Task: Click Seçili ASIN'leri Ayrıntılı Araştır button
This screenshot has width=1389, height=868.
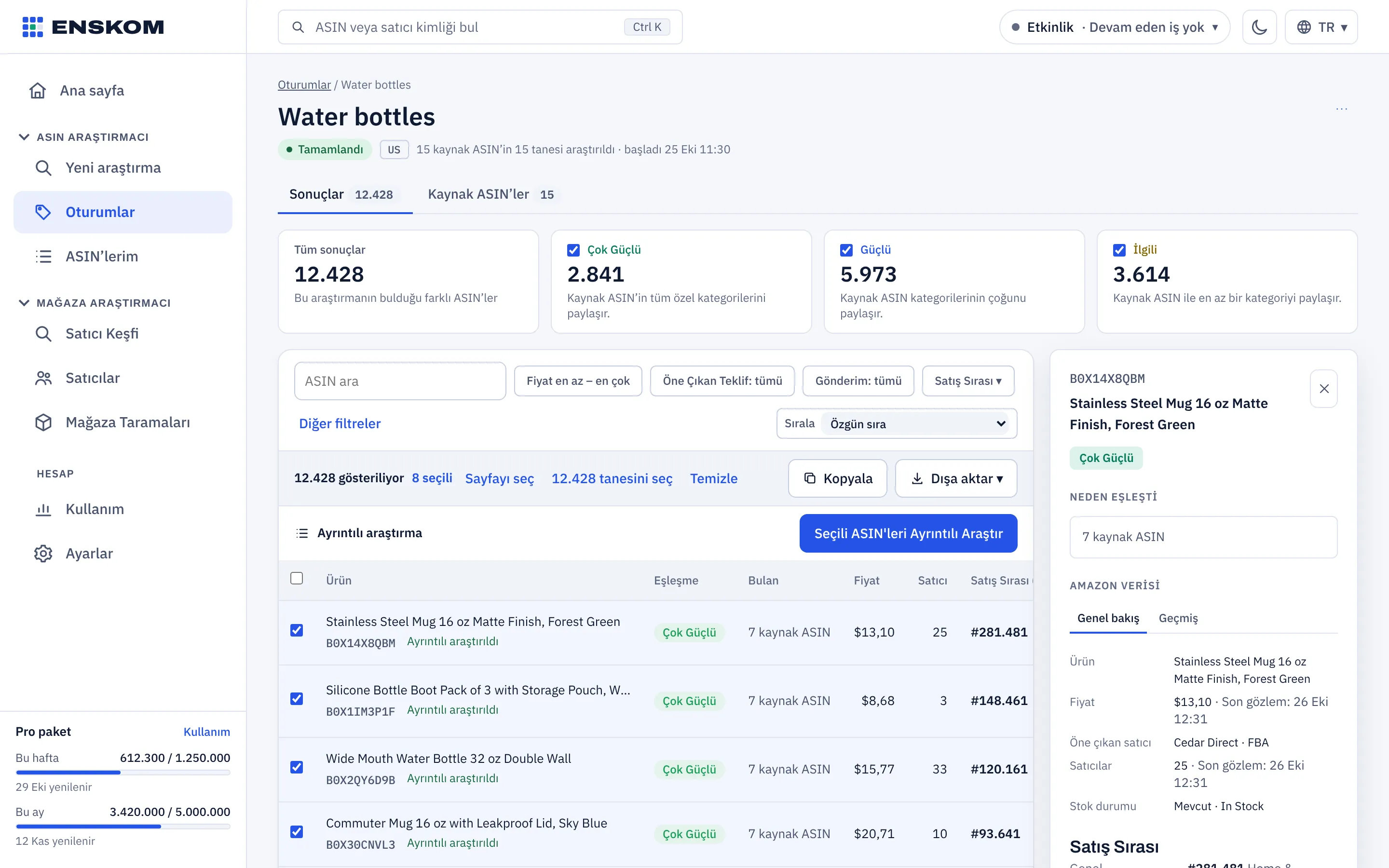Action: pyautogui.click(x=909, y=533)
